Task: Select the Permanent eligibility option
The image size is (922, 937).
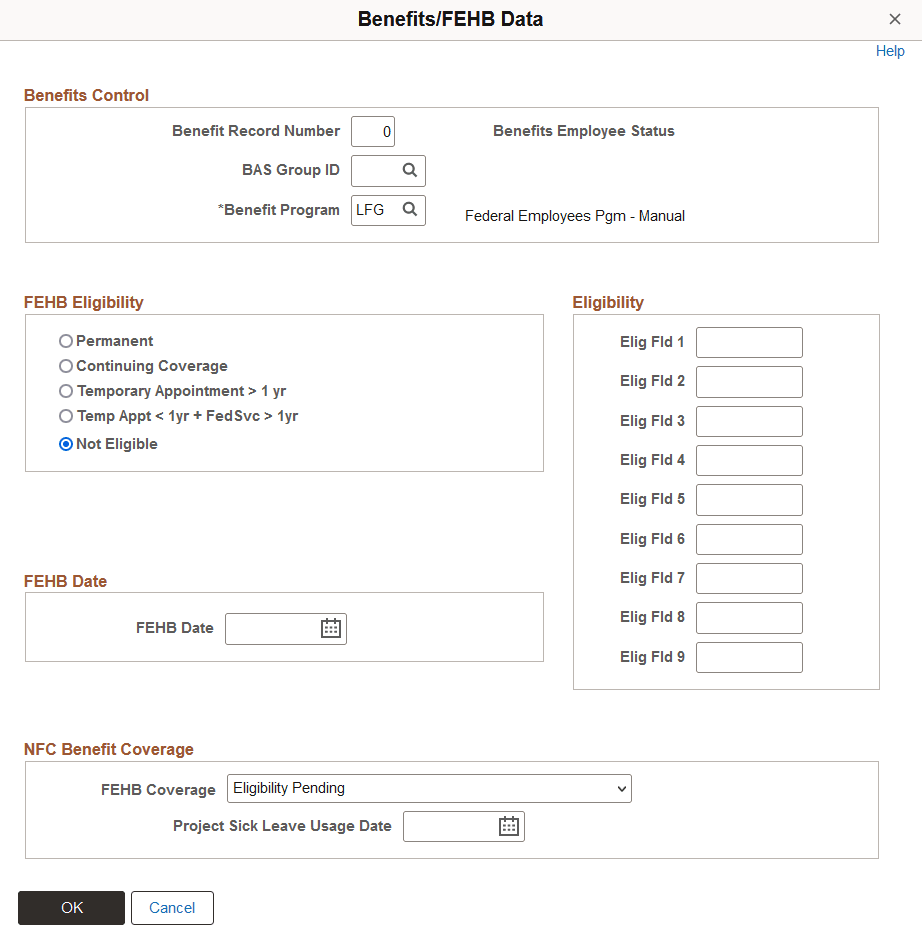Action: [65, 340]
